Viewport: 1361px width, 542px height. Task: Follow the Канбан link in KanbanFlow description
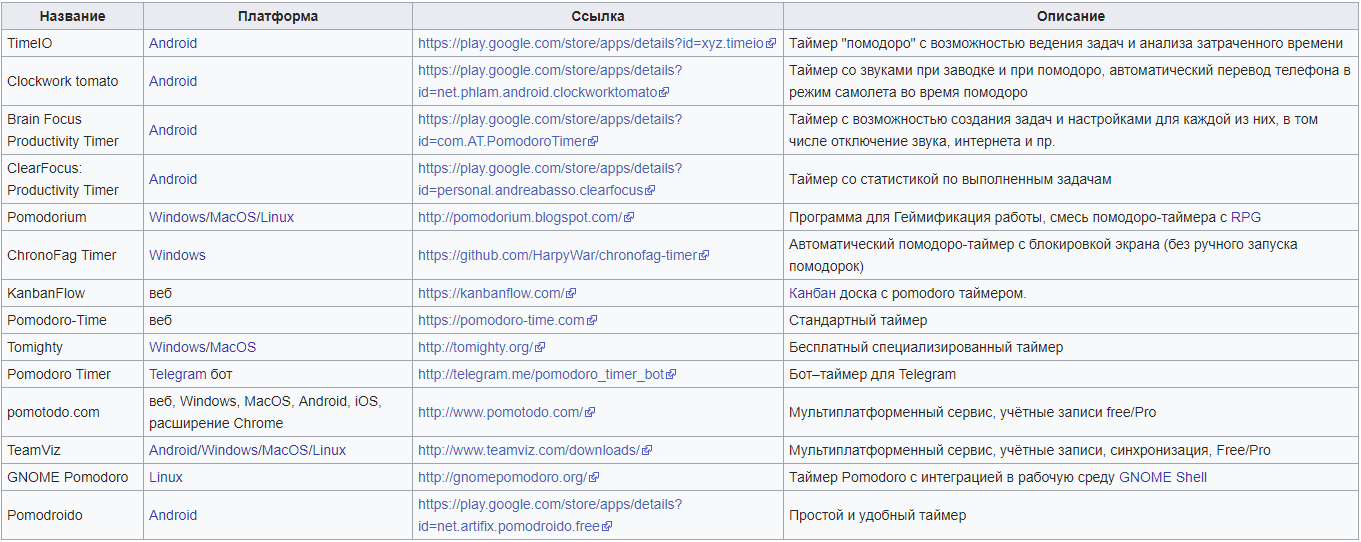[x=812, y=294]
